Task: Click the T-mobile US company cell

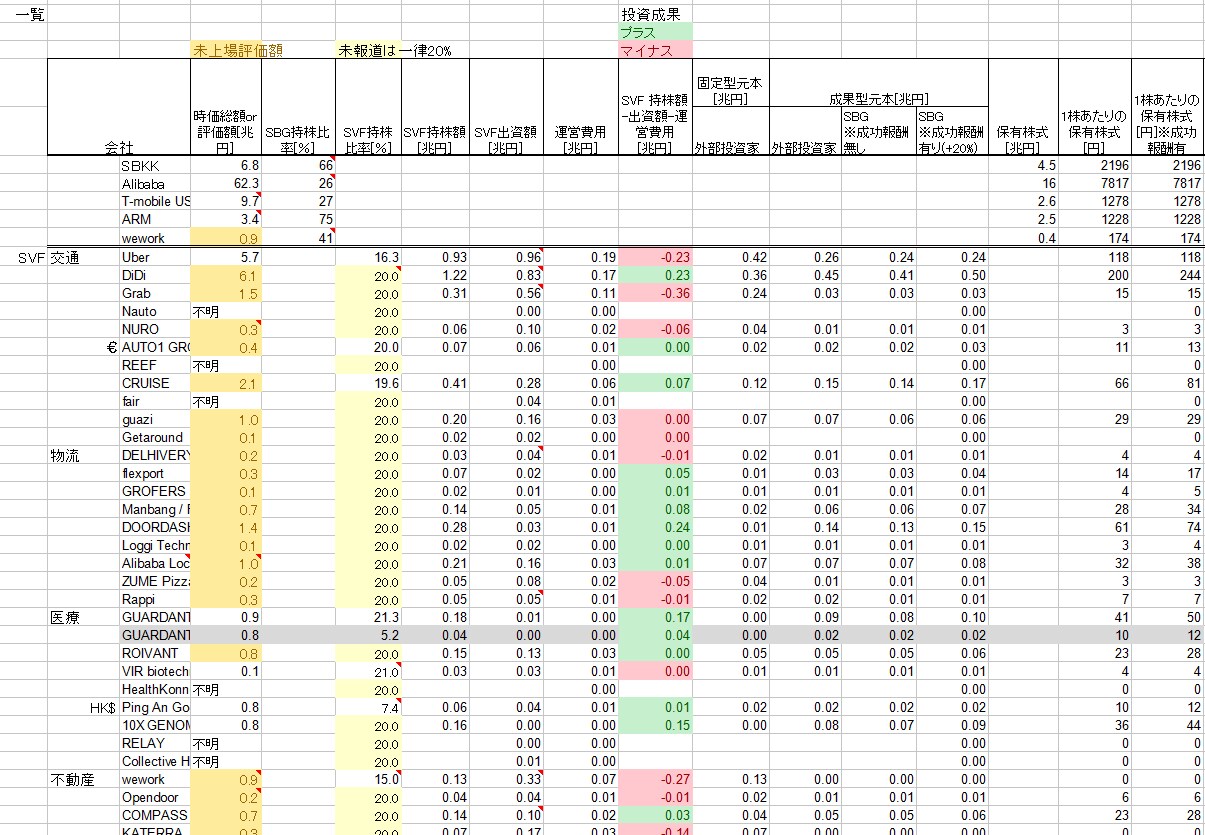Action: (x=155, y=202)
